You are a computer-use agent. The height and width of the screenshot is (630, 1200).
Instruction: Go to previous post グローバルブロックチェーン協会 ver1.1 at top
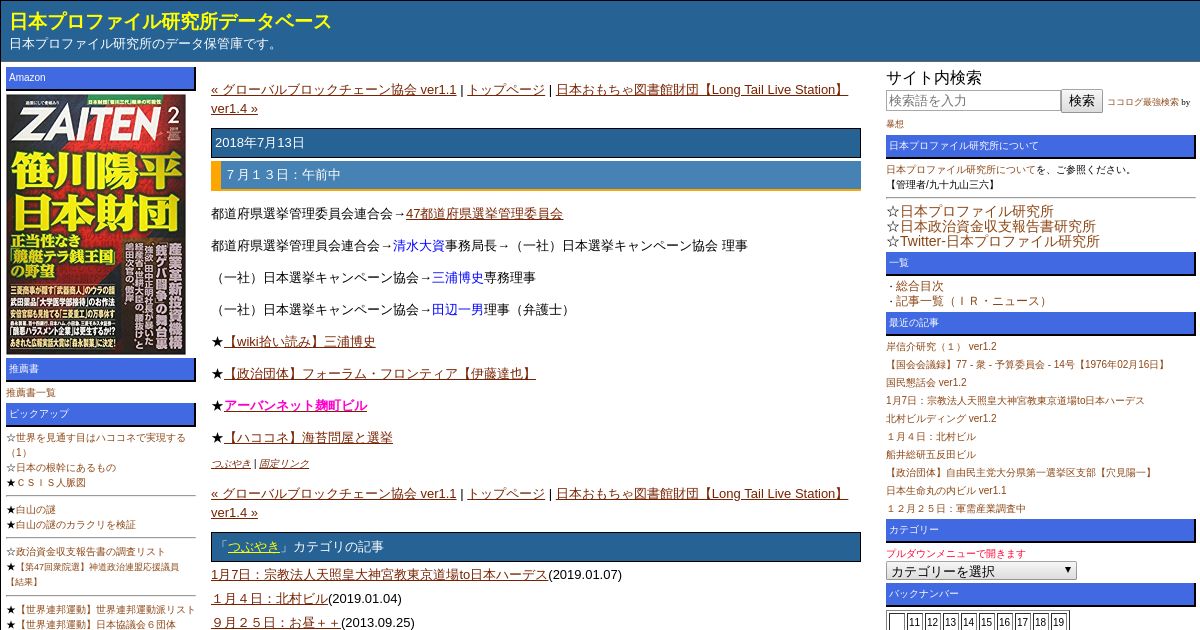[333, 89]
